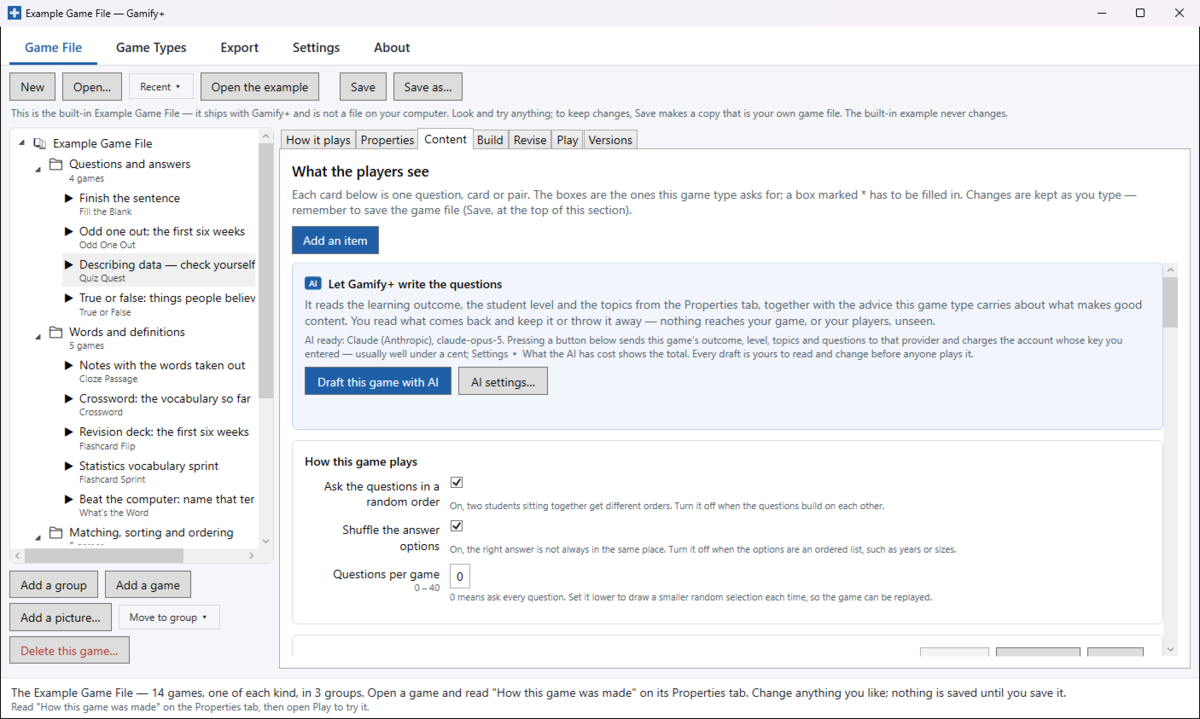Open the Properties tab

click(387, 140)
